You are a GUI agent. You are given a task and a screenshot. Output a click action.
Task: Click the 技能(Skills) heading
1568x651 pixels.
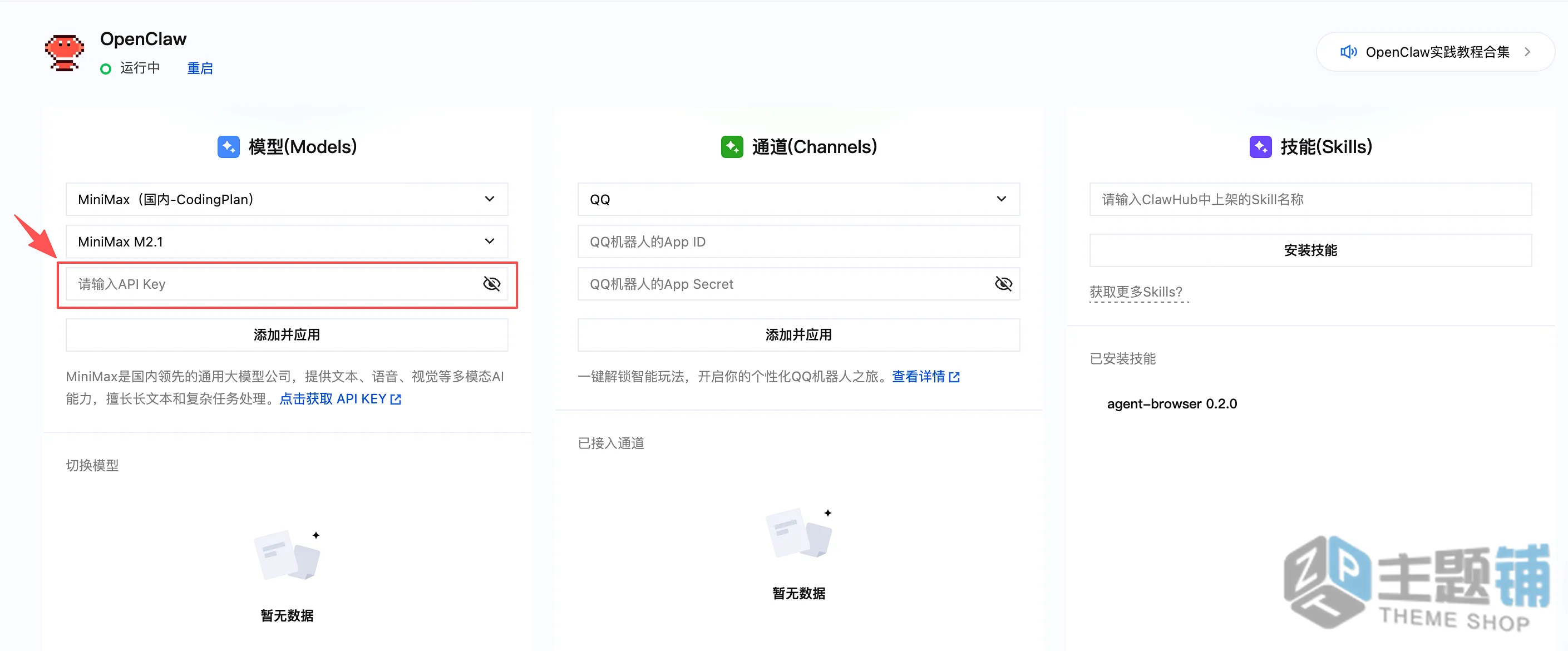click(1327, 147)
